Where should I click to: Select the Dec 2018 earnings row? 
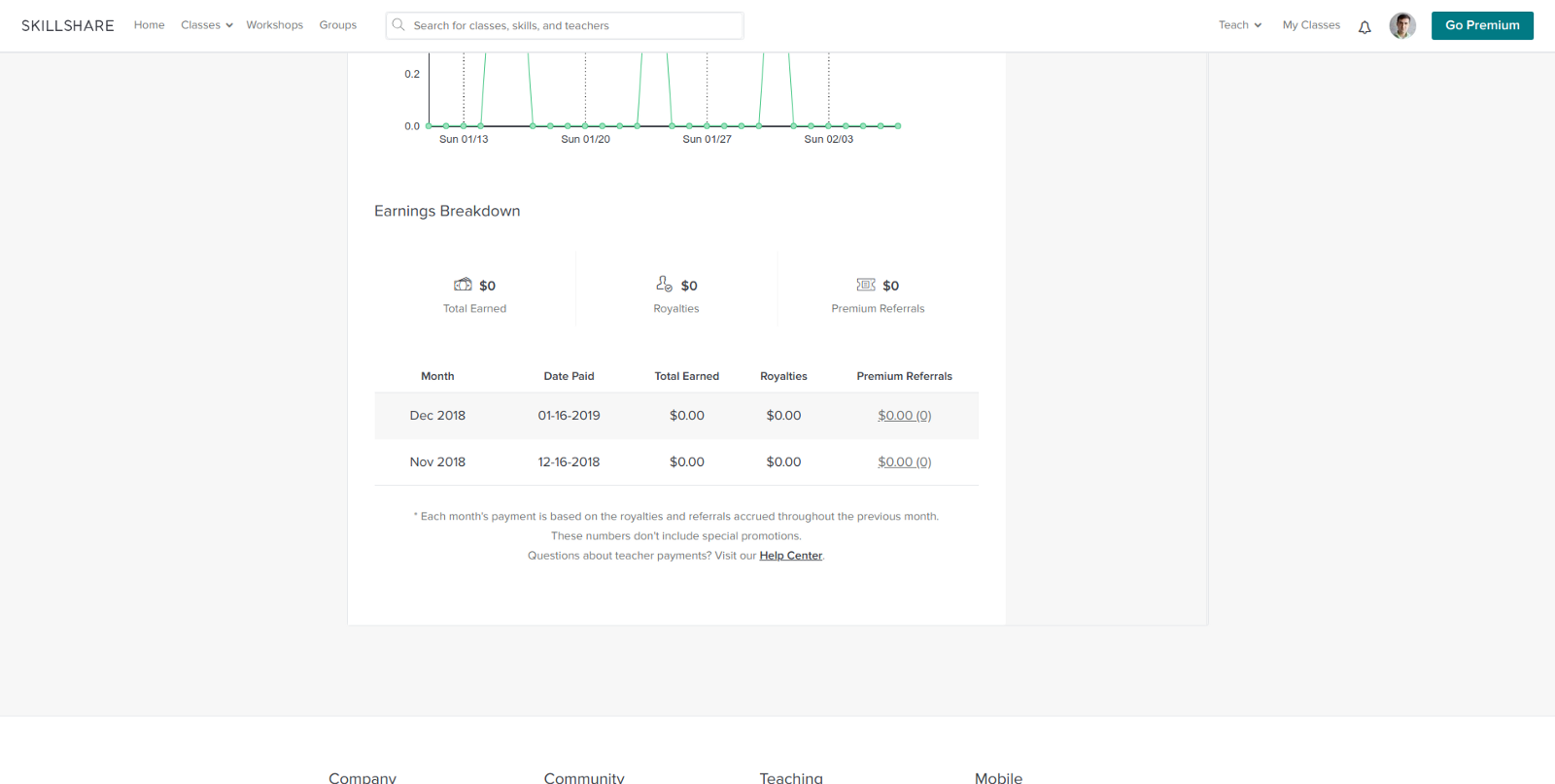tap(675, 416)
